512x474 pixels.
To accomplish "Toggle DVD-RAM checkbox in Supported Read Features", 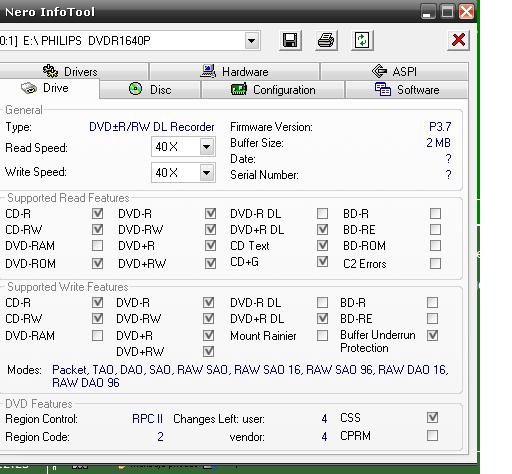I will pyautogui.click(x=97, y=246).
